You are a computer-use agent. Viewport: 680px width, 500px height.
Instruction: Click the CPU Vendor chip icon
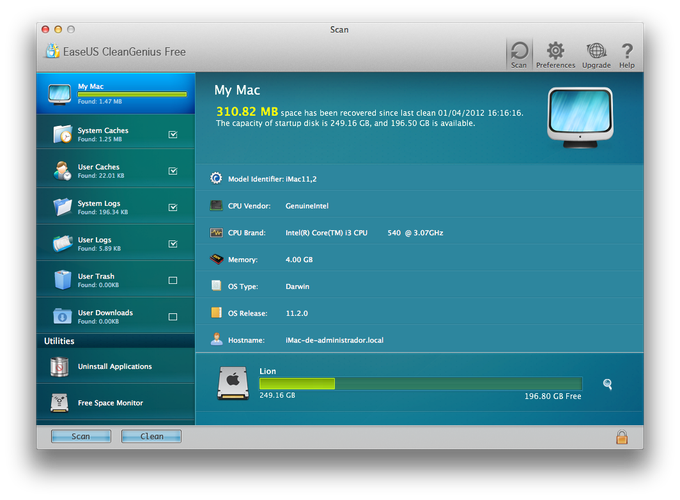coord(216,206)
